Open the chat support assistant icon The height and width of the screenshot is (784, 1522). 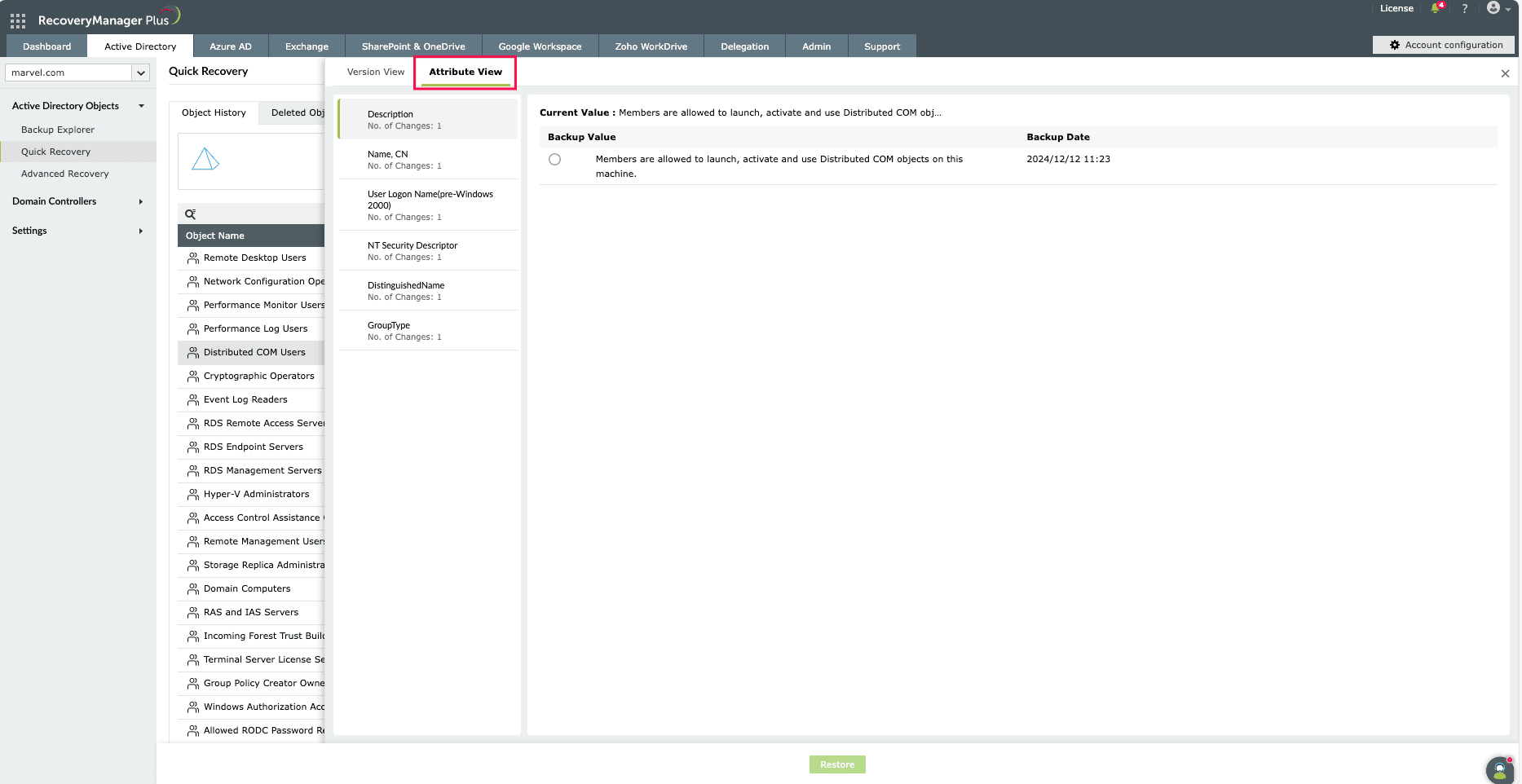(x=1500, y=769)
